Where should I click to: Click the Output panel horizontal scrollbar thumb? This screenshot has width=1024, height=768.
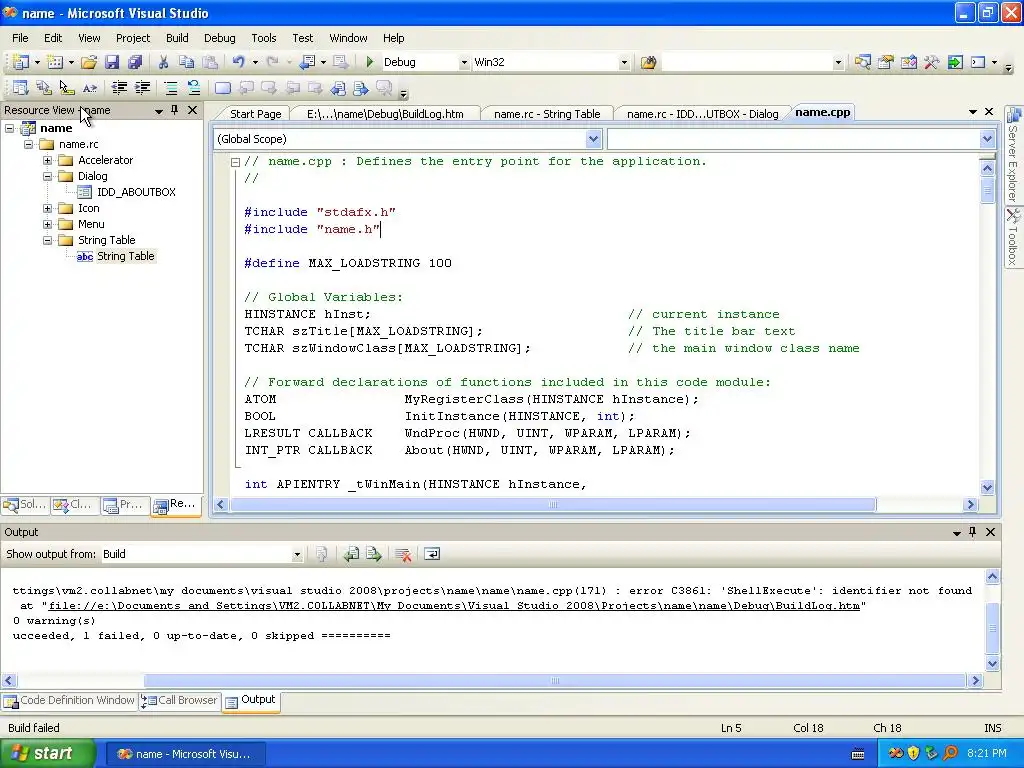coord(554,680)
